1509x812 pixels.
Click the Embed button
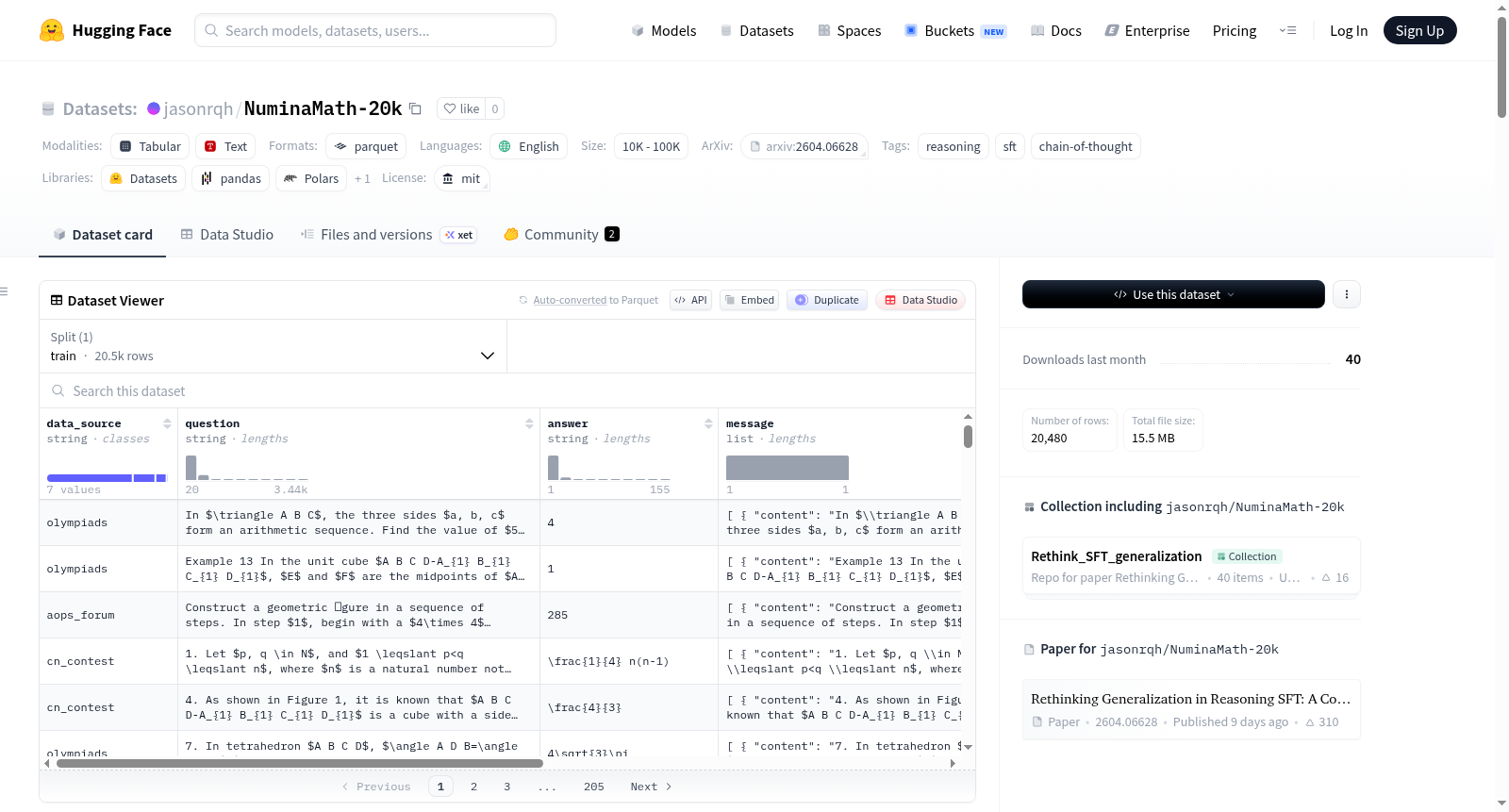750,300
